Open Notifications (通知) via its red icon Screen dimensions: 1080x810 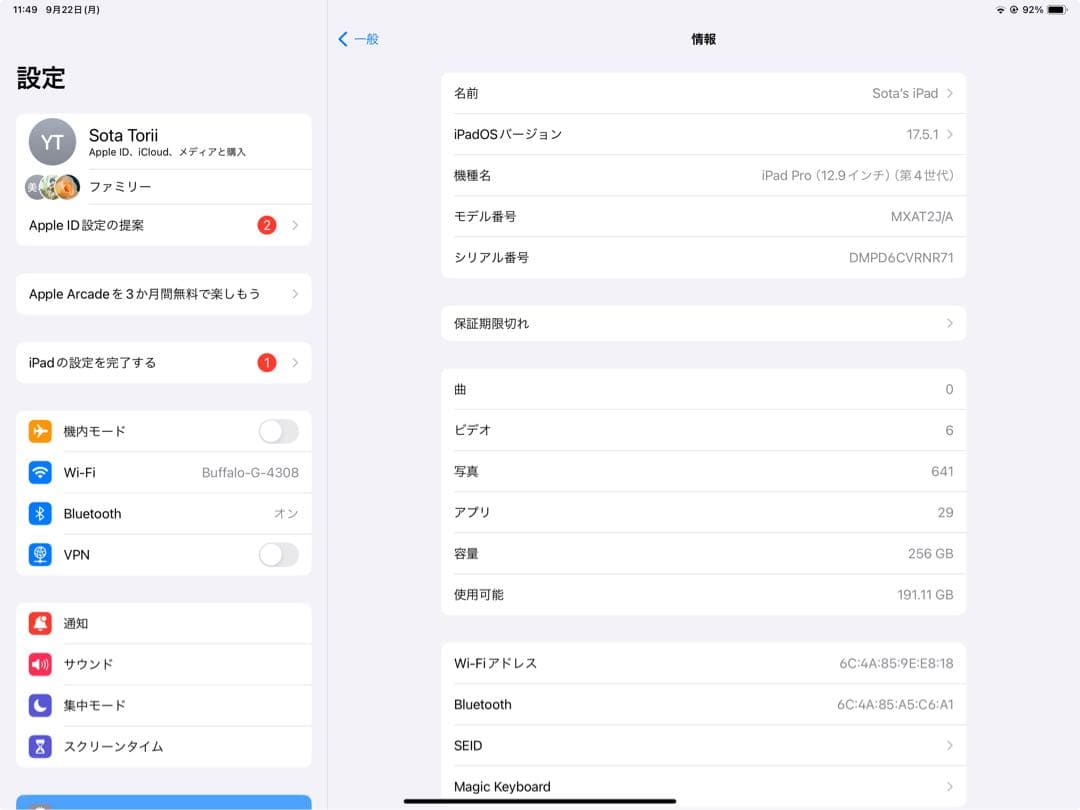click(x=40, y=623)
